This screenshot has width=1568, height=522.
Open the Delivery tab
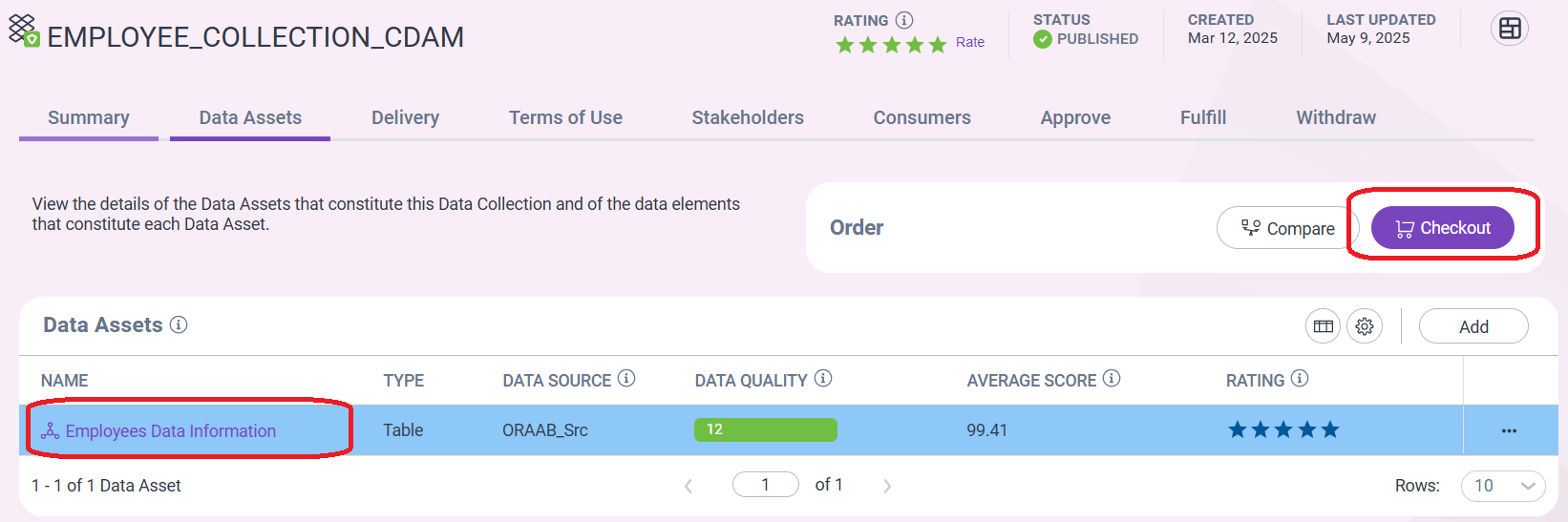point(405,117)
